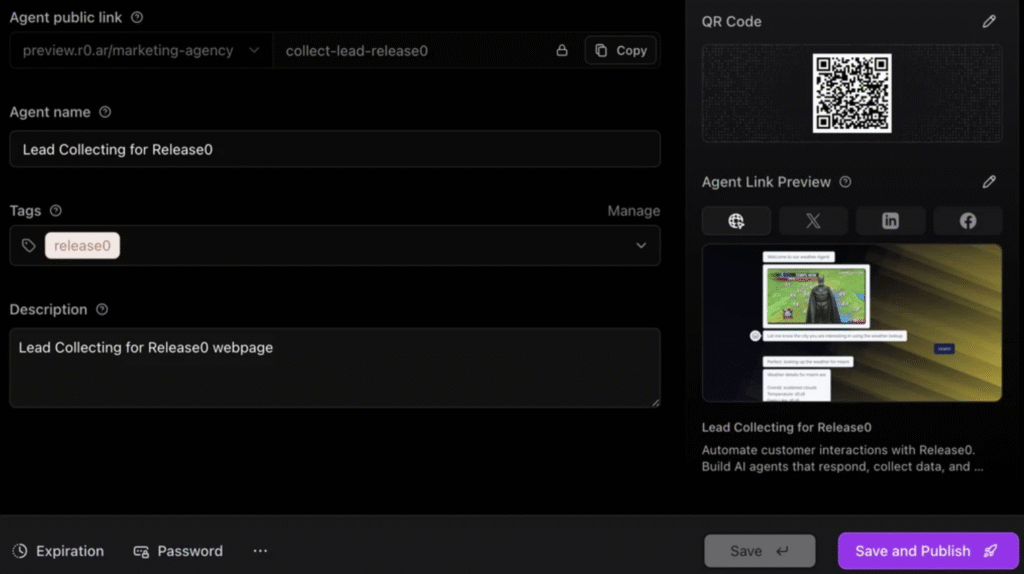Open the Password settings
Viewport: 1024px width, 574px height.
(x=178, y=551)
